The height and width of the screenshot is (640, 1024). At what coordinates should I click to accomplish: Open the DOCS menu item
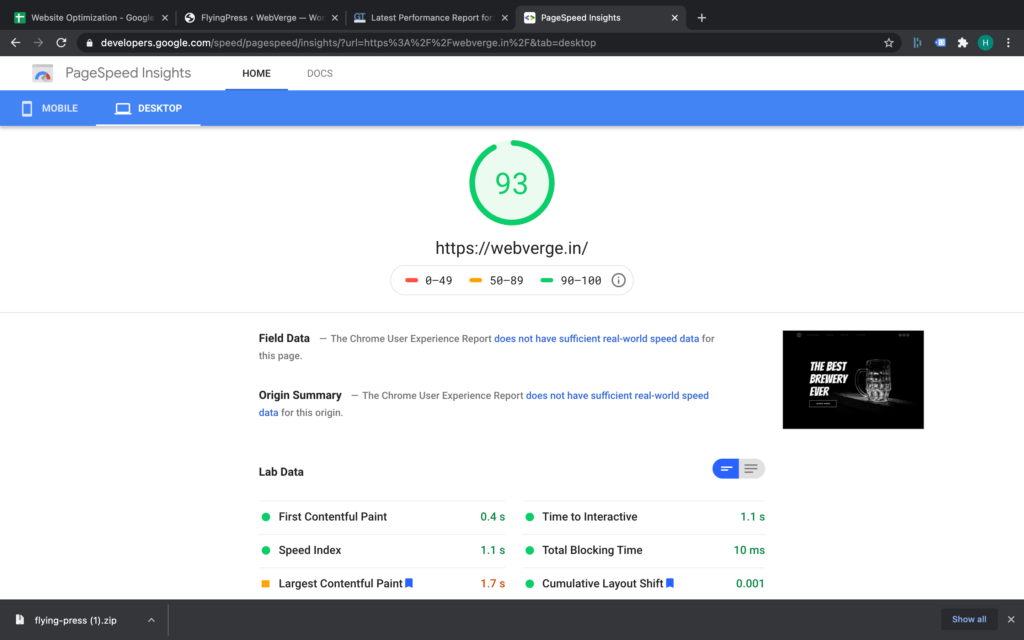click(x=319, y=73)
